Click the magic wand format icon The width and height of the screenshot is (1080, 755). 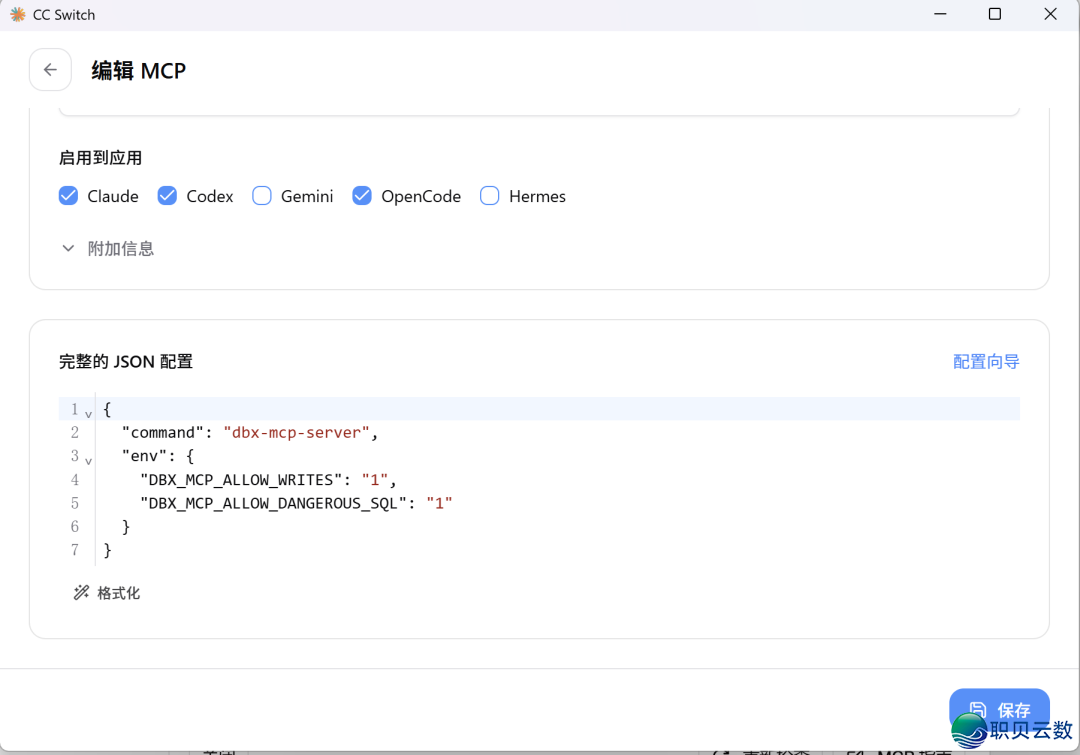81,592
